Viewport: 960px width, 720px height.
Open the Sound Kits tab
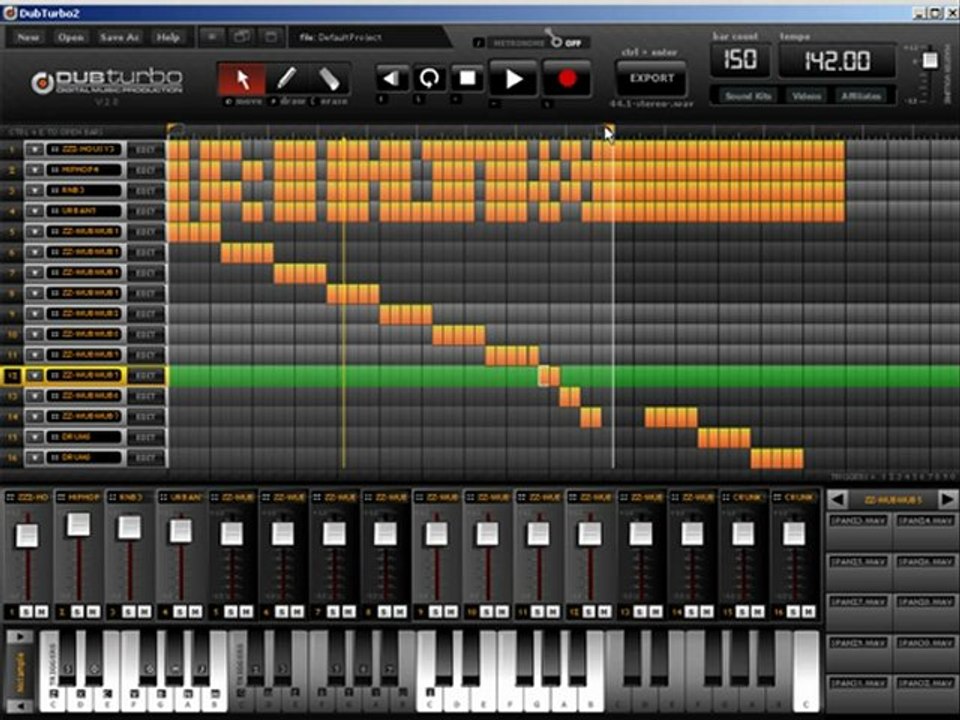tap(747, 96)
